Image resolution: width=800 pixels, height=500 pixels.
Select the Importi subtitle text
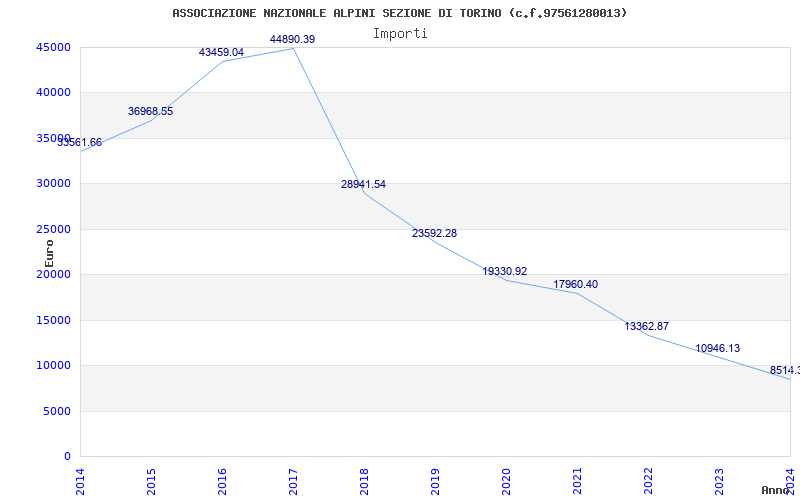(399, 34)
